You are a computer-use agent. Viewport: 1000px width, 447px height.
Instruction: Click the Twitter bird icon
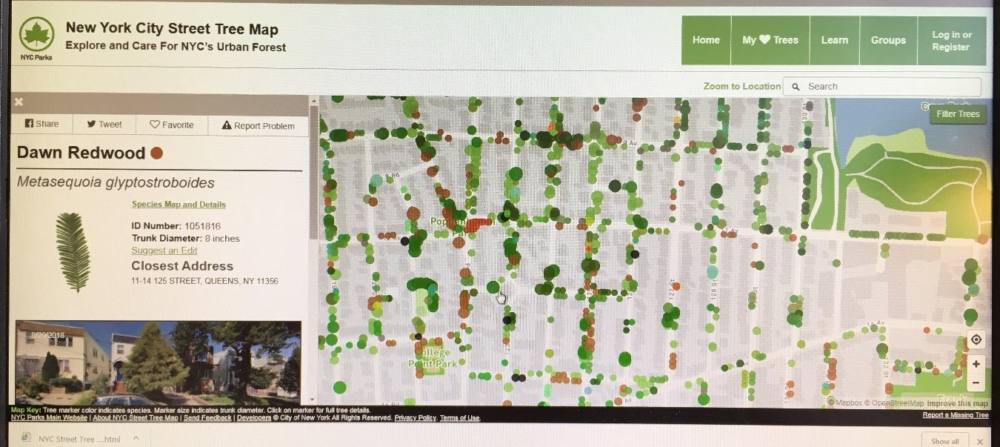[x=91, y=124]
